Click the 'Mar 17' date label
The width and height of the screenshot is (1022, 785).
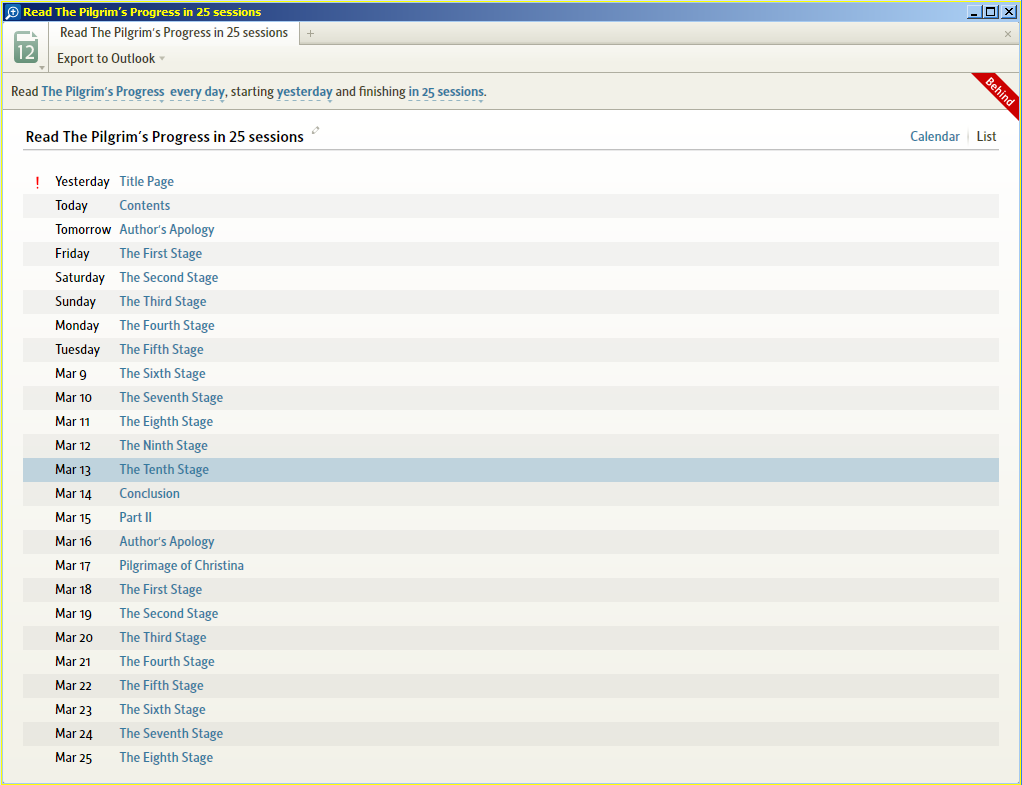coord(73,565)
